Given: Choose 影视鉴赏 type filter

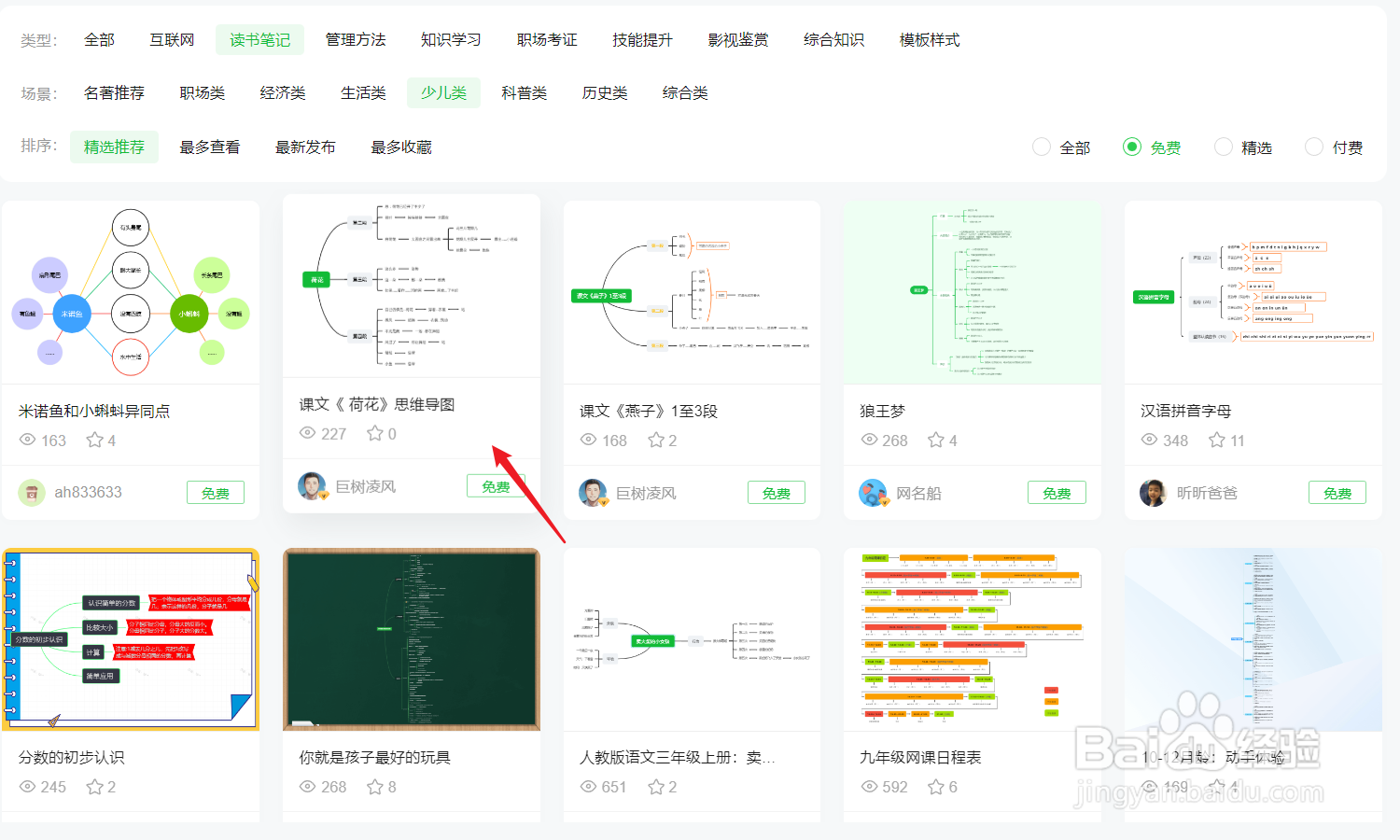Looking at the screenshot, I should [x=738, y=40].
